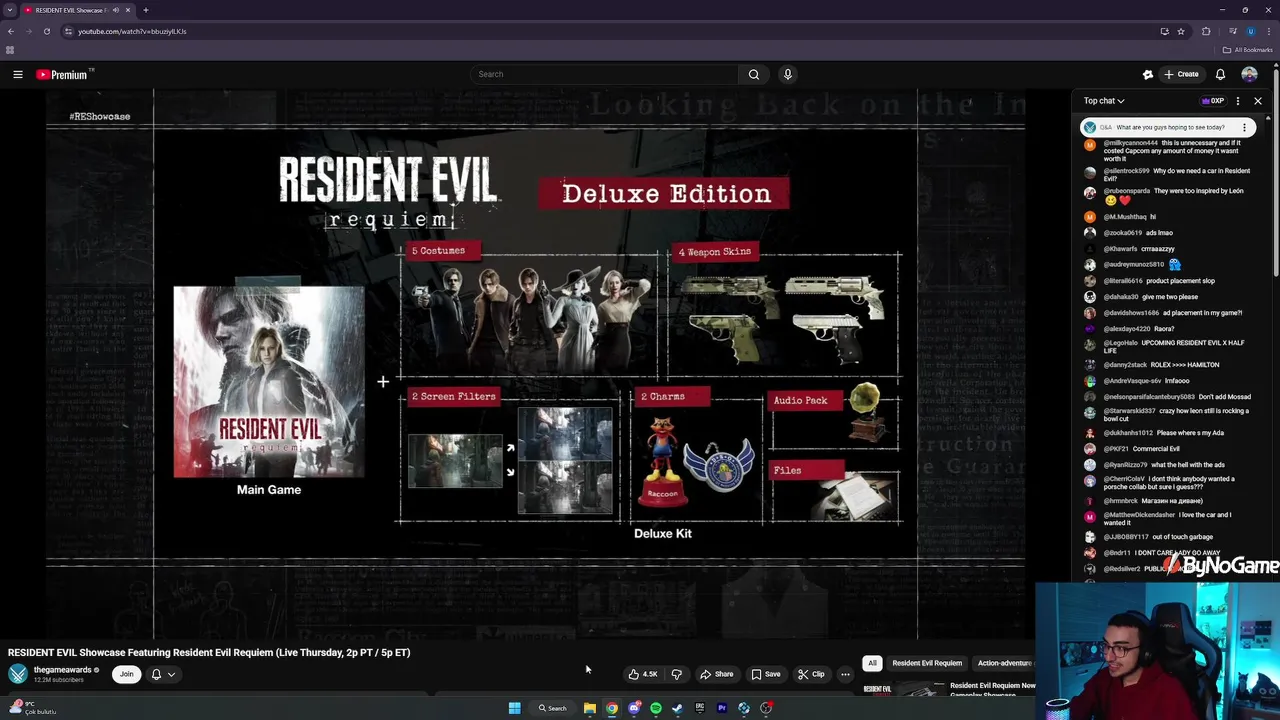The image size is (1280, 720).
Task: Focus the YouTube search box
Action: 604,74
